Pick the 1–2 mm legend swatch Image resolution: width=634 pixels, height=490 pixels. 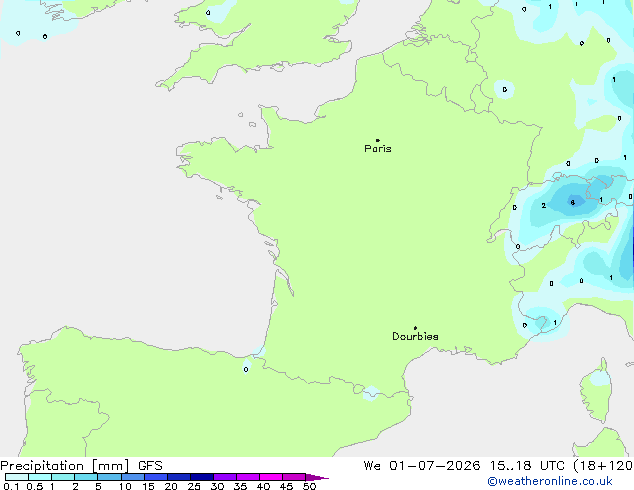(x=63, y=477)
